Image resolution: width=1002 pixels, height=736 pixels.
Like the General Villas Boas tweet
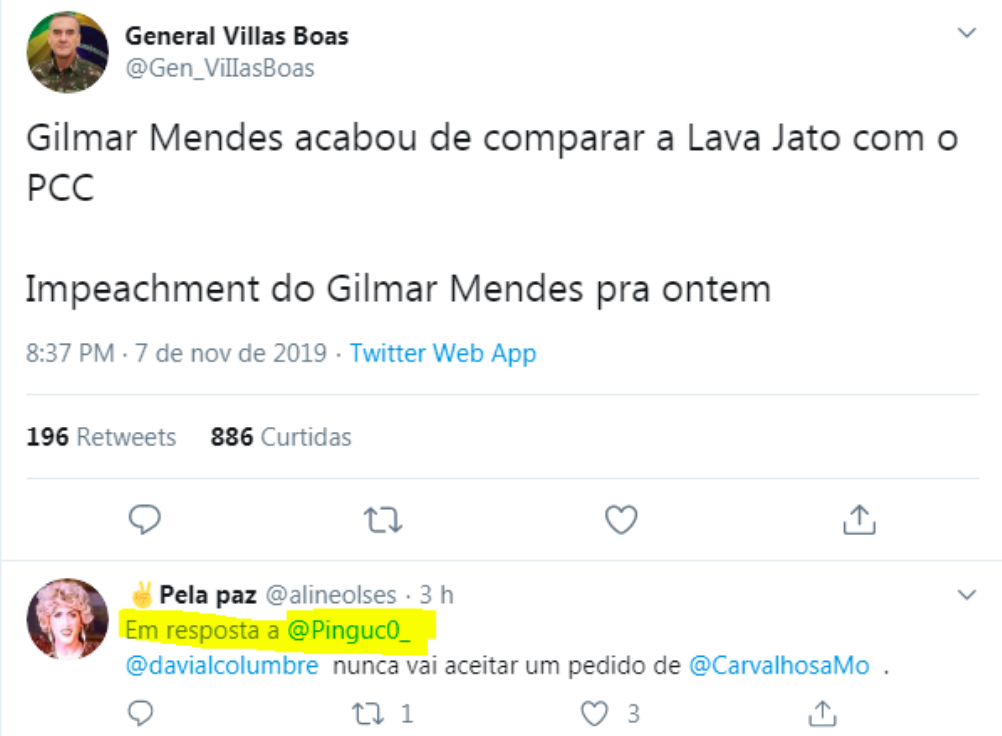point(621,518)
